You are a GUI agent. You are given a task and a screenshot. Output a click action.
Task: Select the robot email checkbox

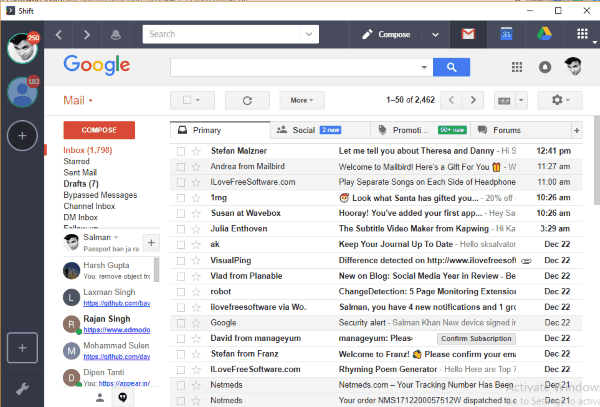181,292
